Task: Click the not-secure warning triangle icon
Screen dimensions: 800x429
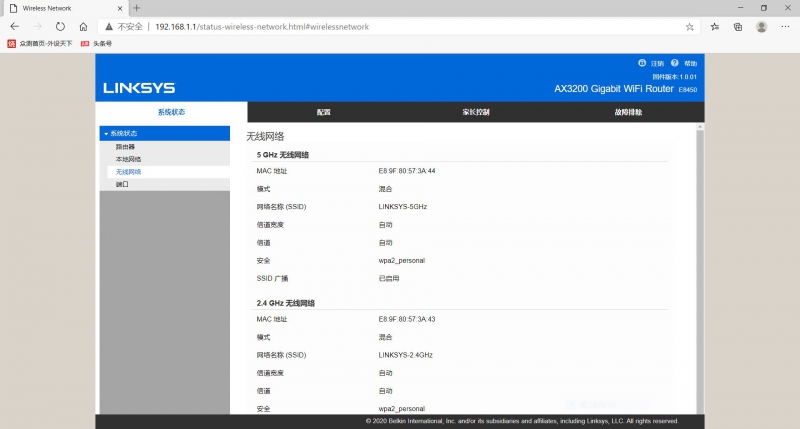Action: (x=109, y=27)
